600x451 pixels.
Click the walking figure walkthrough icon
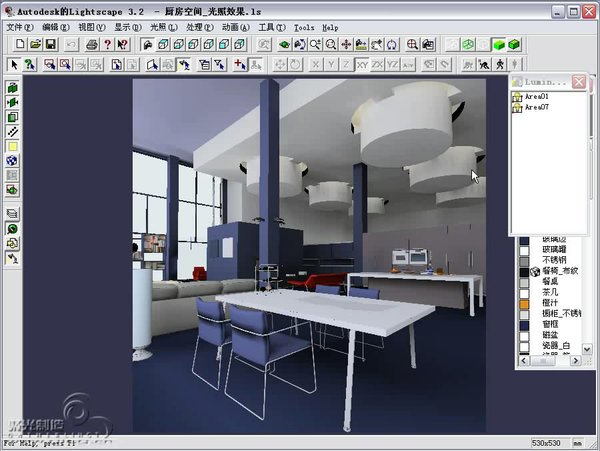click(500, 64)
